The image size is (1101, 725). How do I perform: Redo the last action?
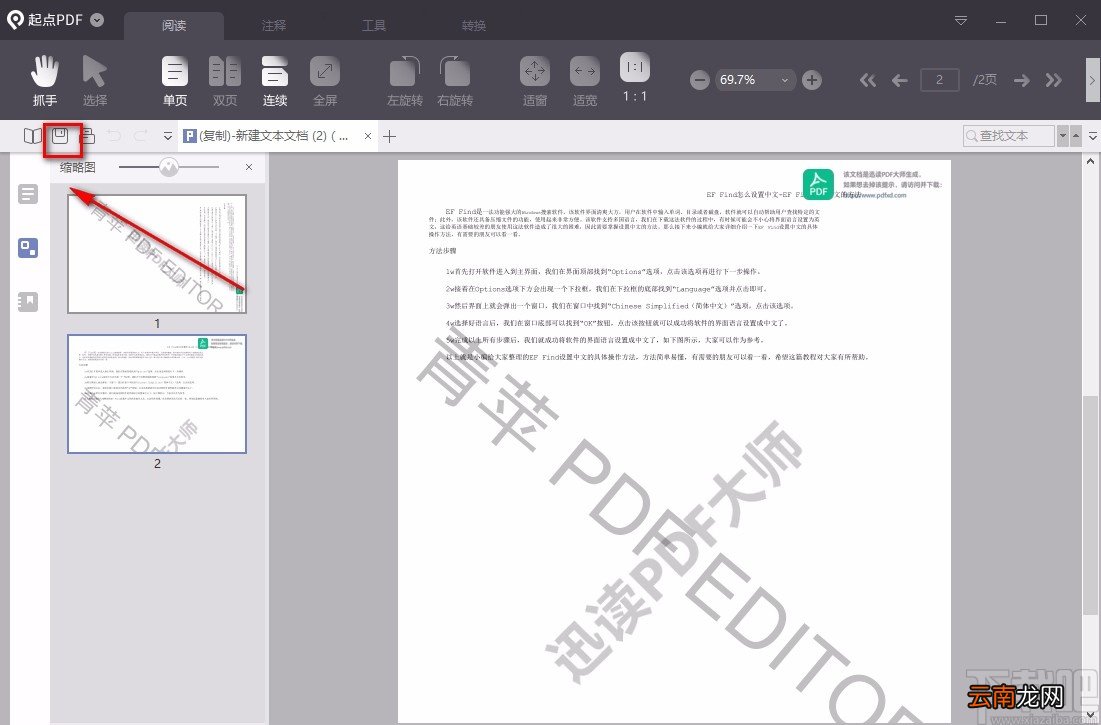coord(140,135)
